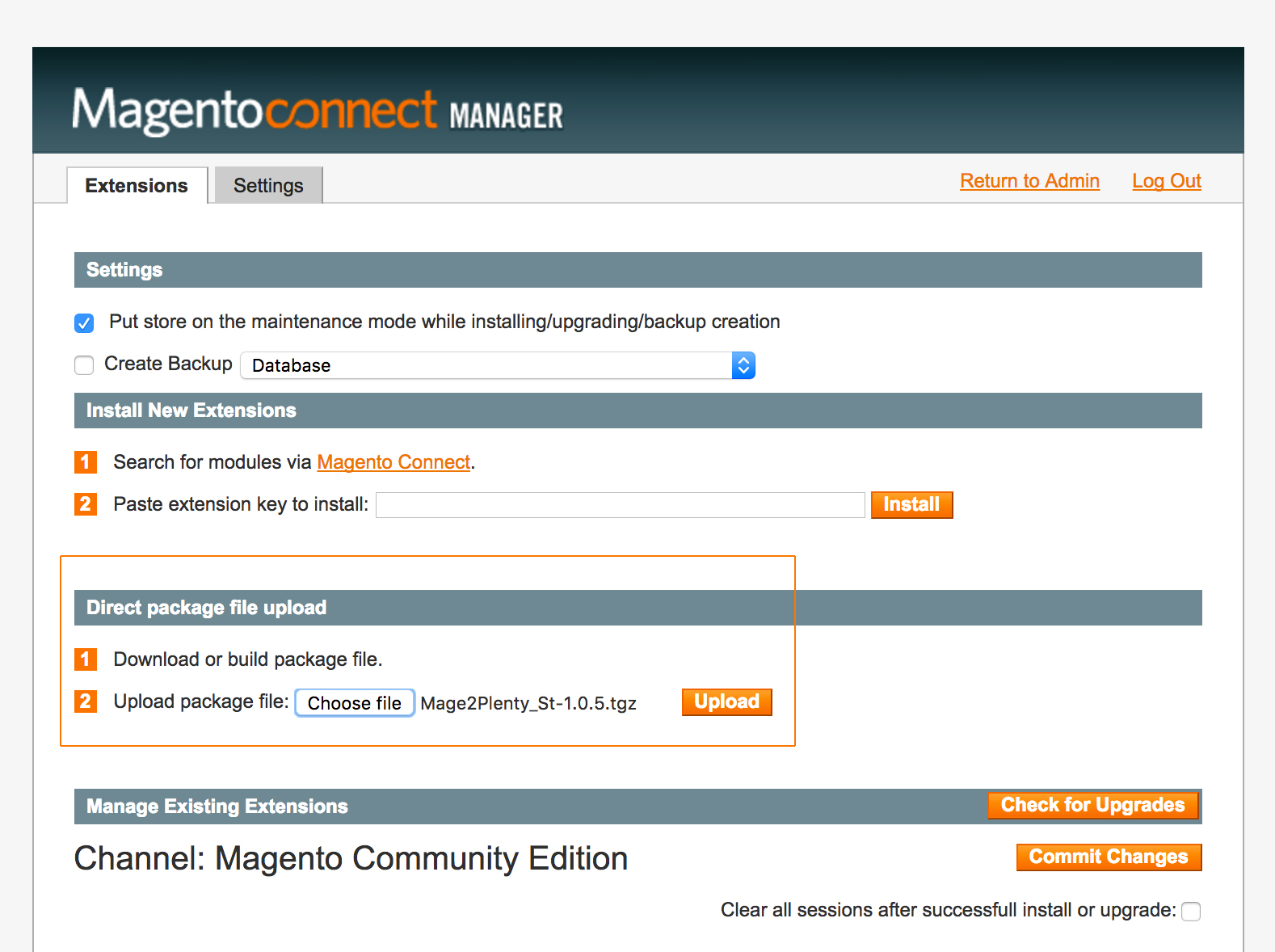Click the Upload button
The image size is (1275, 952).
727,702
